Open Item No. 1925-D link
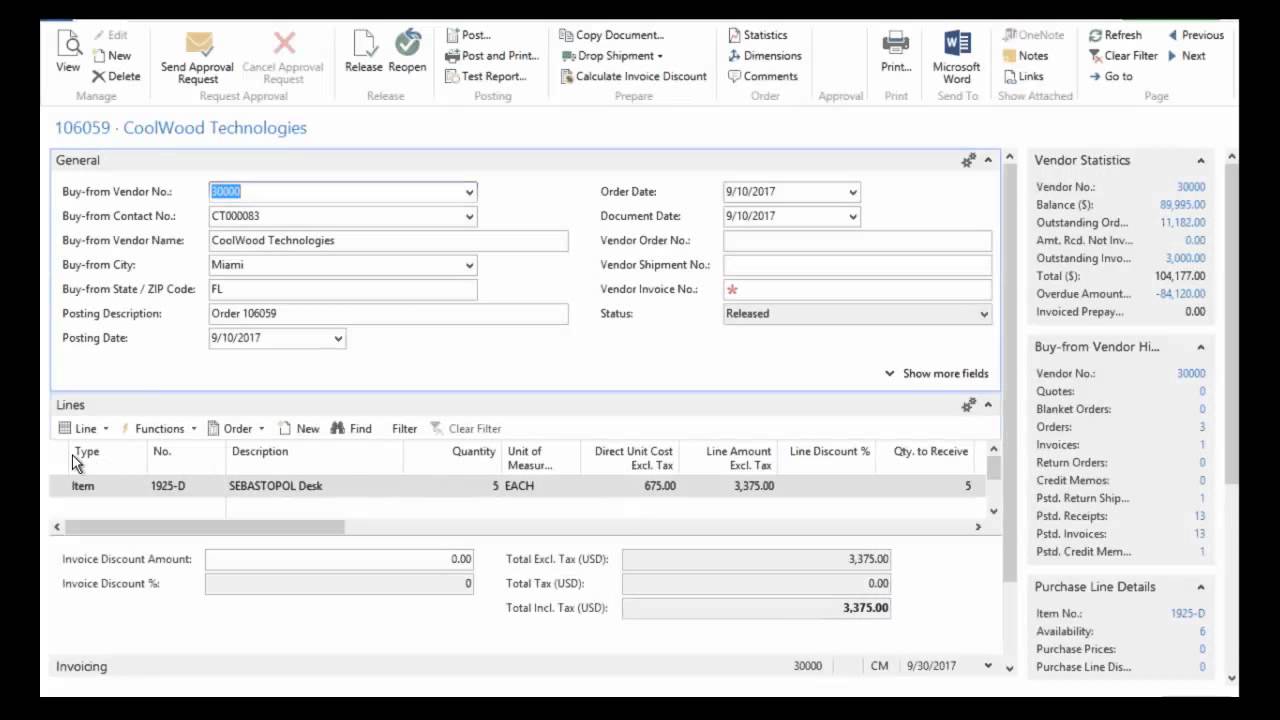The height and width of the screenshot is (720, 1280). pyautogui.click(x=1188, y=613)
